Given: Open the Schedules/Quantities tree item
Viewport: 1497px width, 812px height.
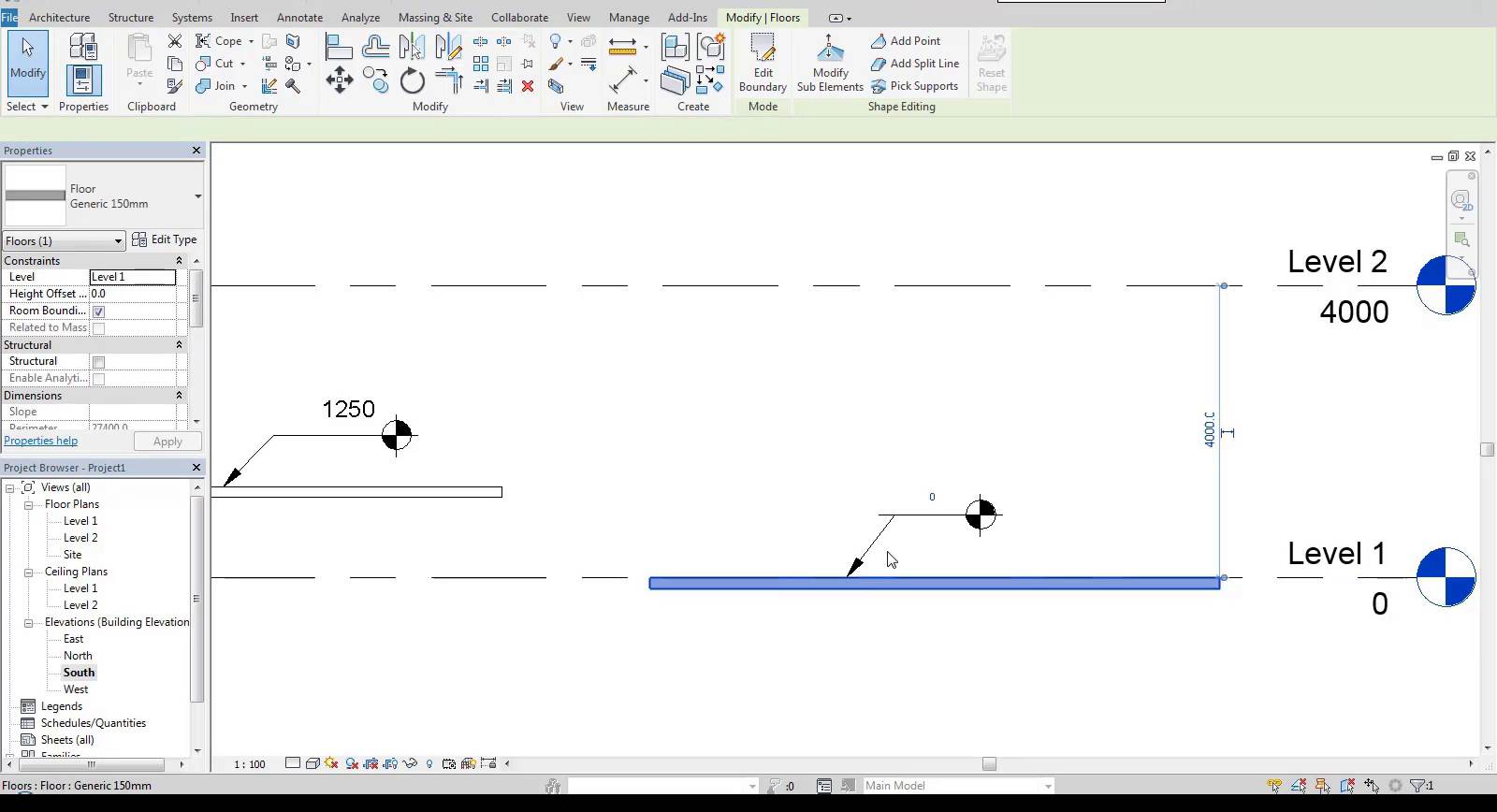Looking at the screenshot, I should click(94, 723).
